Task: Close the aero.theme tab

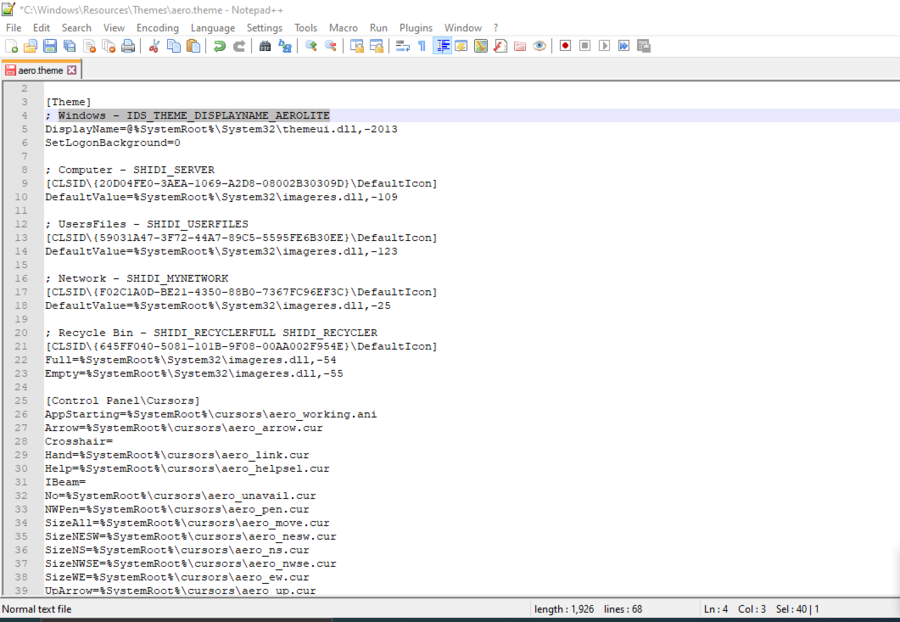Action: 72,70
